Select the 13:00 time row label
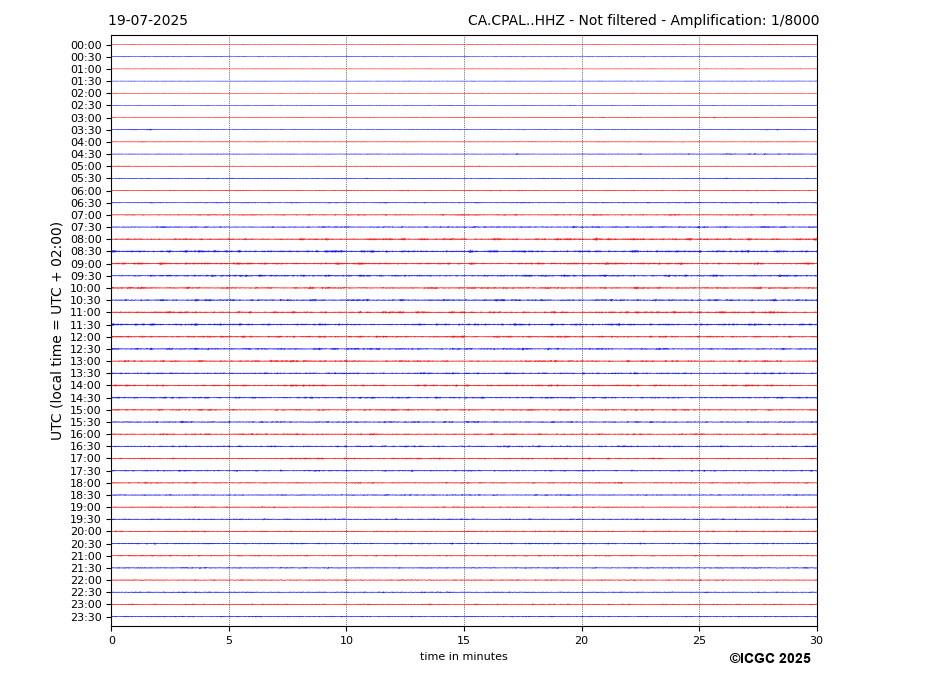 [x=86, y=361]
